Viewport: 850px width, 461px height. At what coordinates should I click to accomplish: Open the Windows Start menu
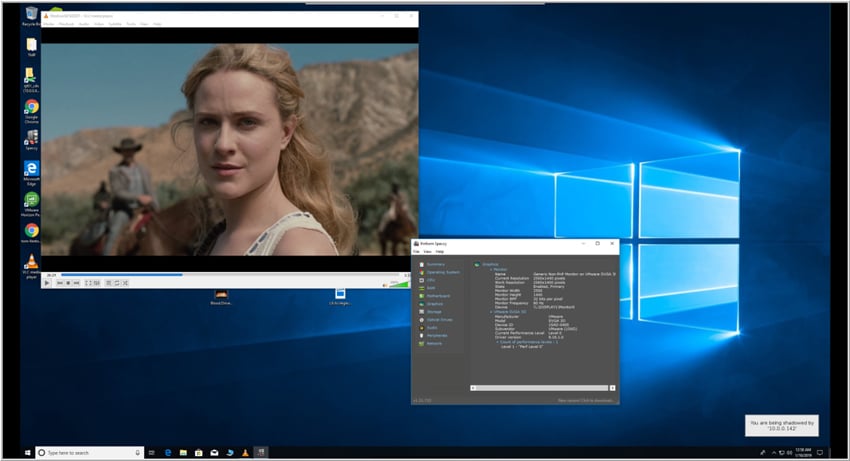tap(28, 452)
